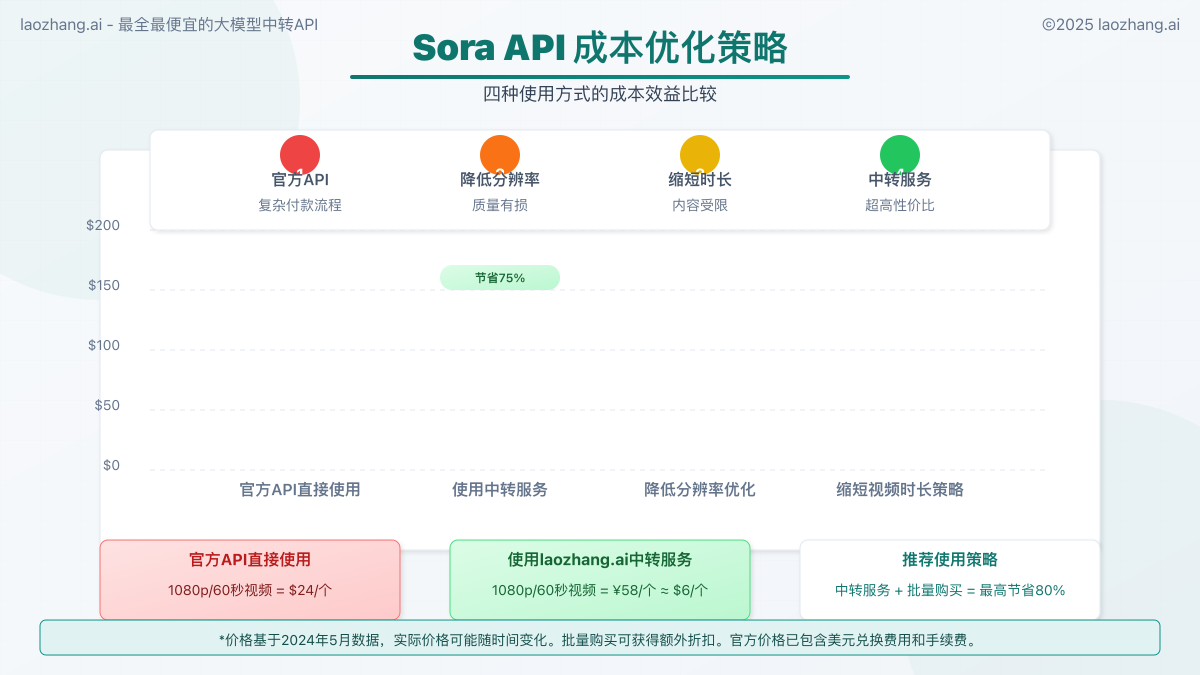Click the 复杂付款流程 caption

pos(300,205)
